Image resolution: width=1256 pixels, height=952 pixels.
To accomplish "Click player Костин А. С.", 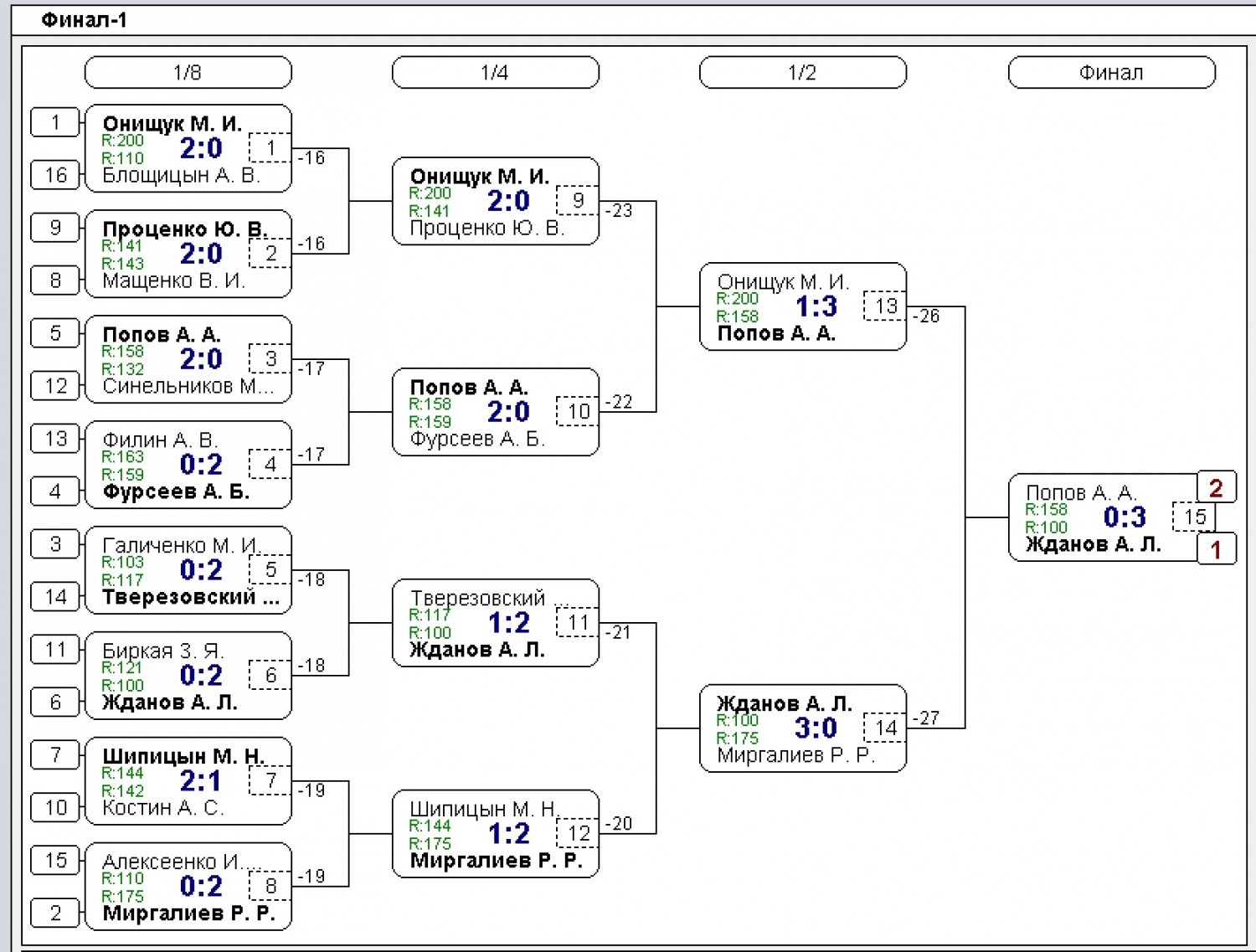I will [162, 808].
